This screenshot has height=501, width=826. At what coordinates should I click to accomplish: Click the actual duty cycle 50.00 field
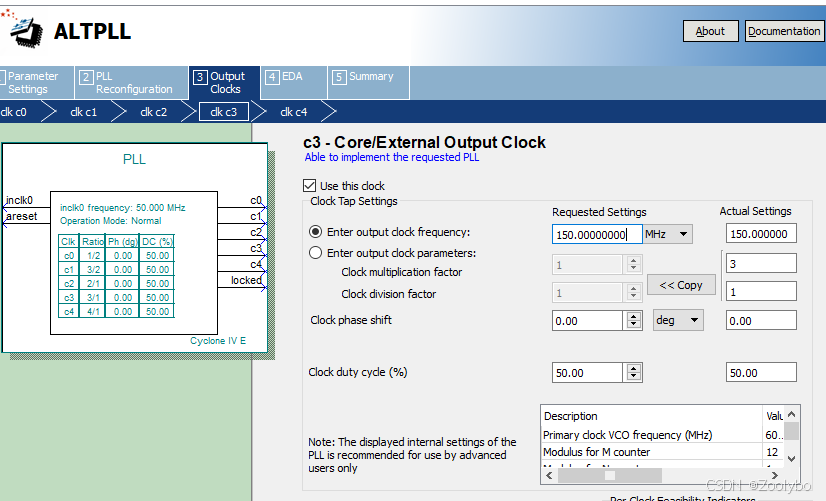761,372
